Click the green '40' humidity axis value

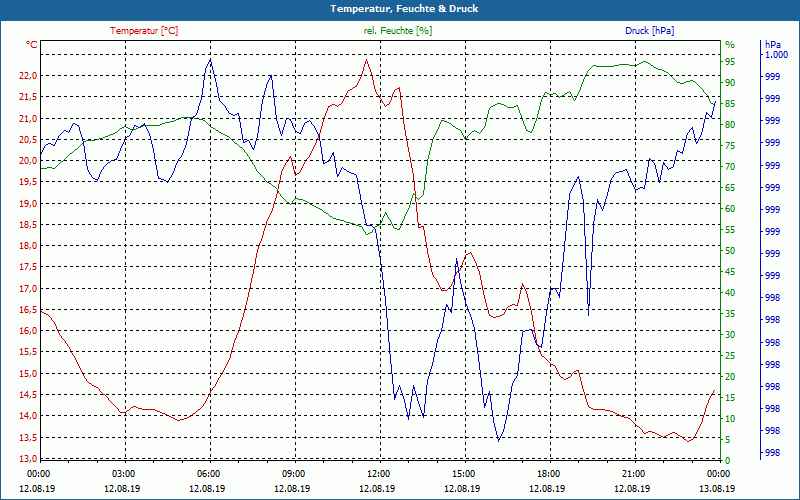[x=730, y=293]
